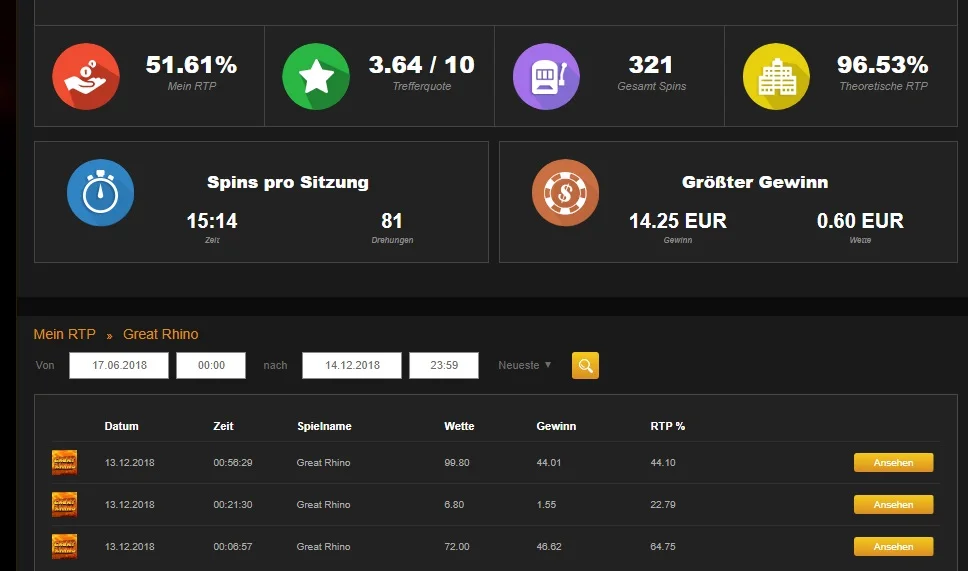Click the orange casino chip Größter Gewinn icon
The height and width of the screenshot is (571, 968).
coord(565,193)
